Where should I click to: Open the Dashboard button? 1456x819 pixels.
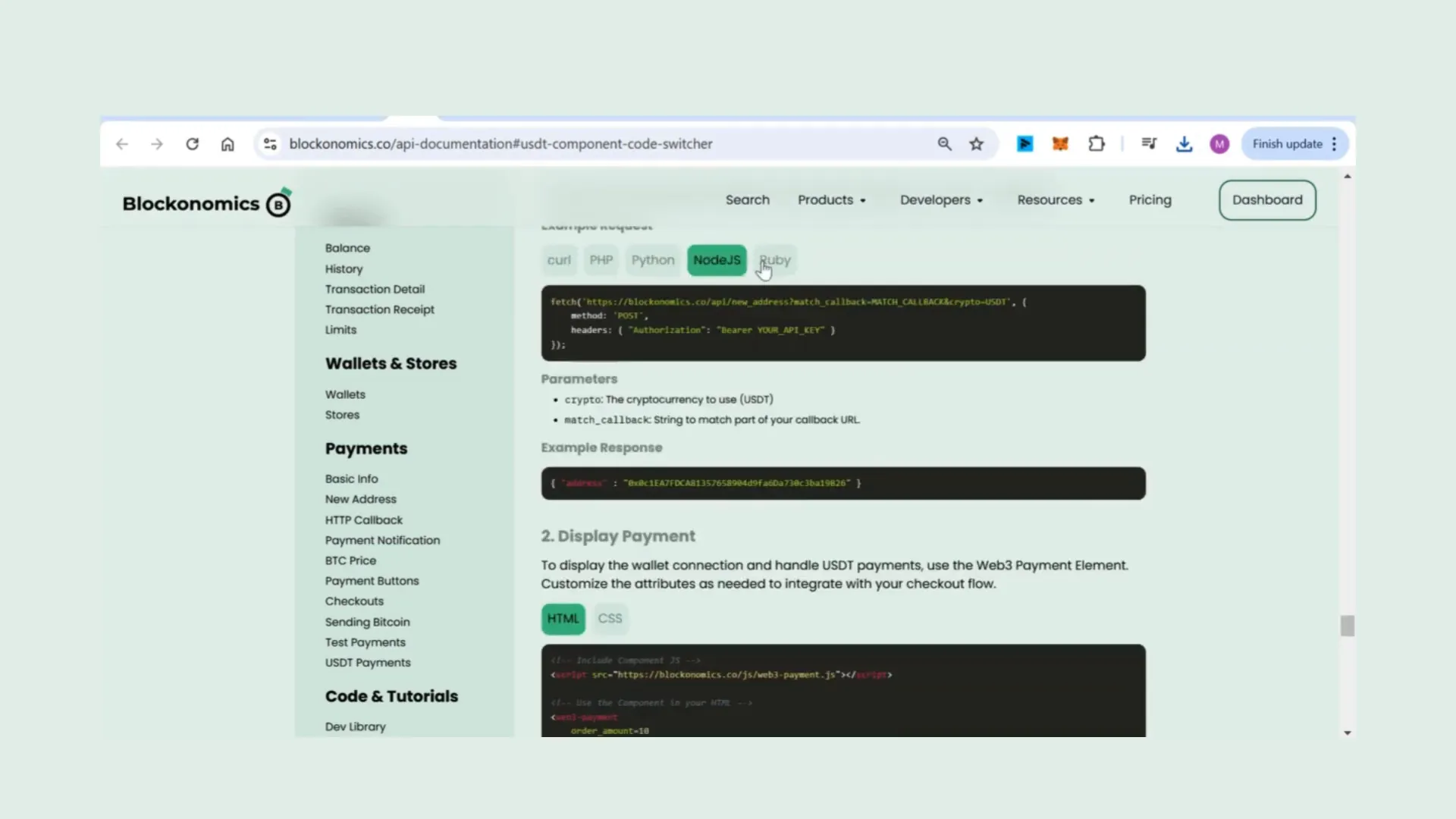click(x=1267, y=200)
